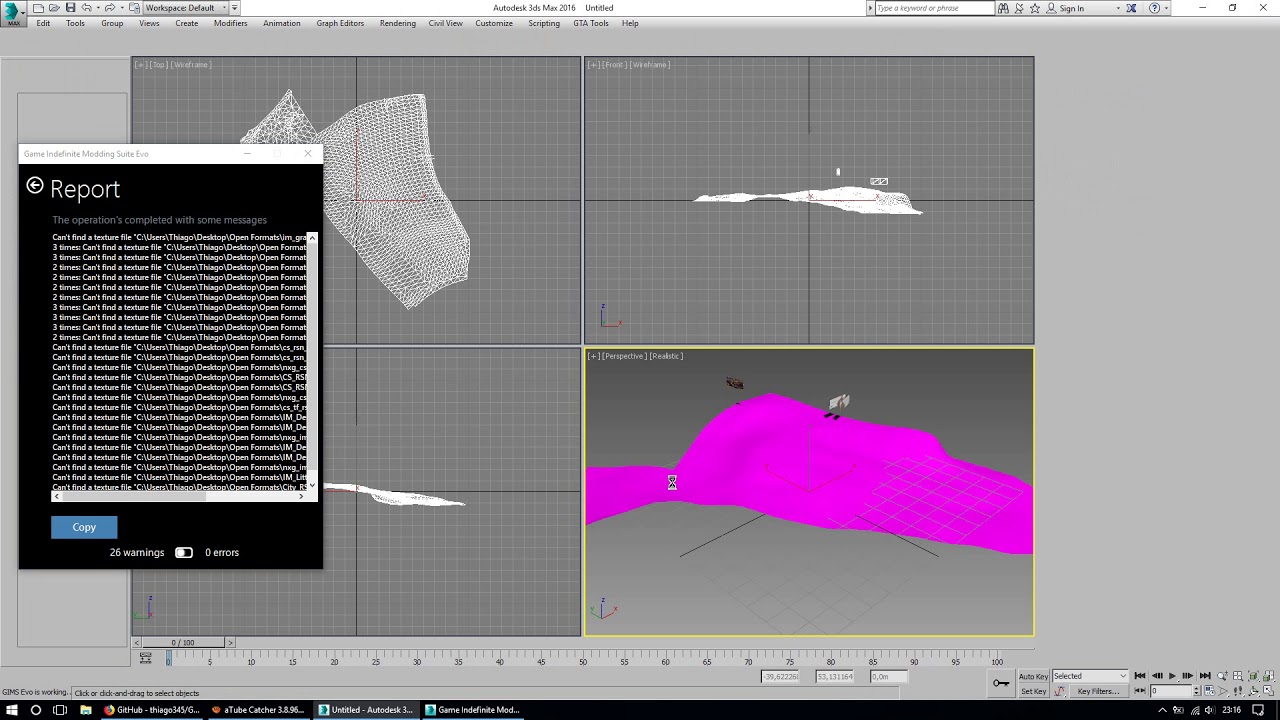Click the Favorites star icon
The height and width of the screenshot is (720, 1280).
[x=1036, y=8]
